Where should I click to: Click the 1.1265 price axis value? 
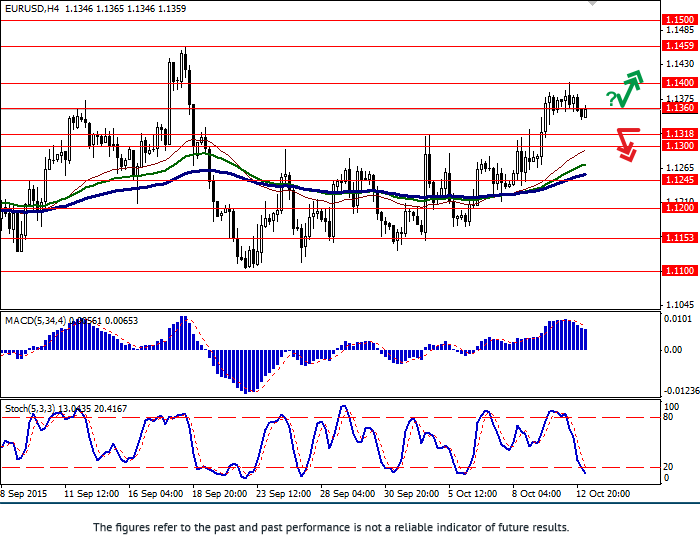[680, 168]
